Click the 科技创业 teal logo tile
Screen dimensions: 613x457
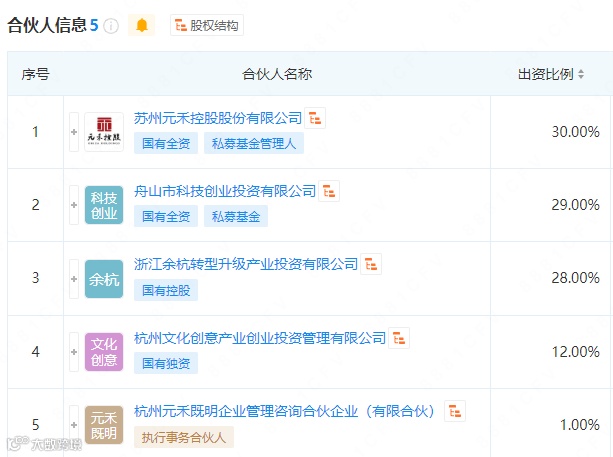[104, 205]
